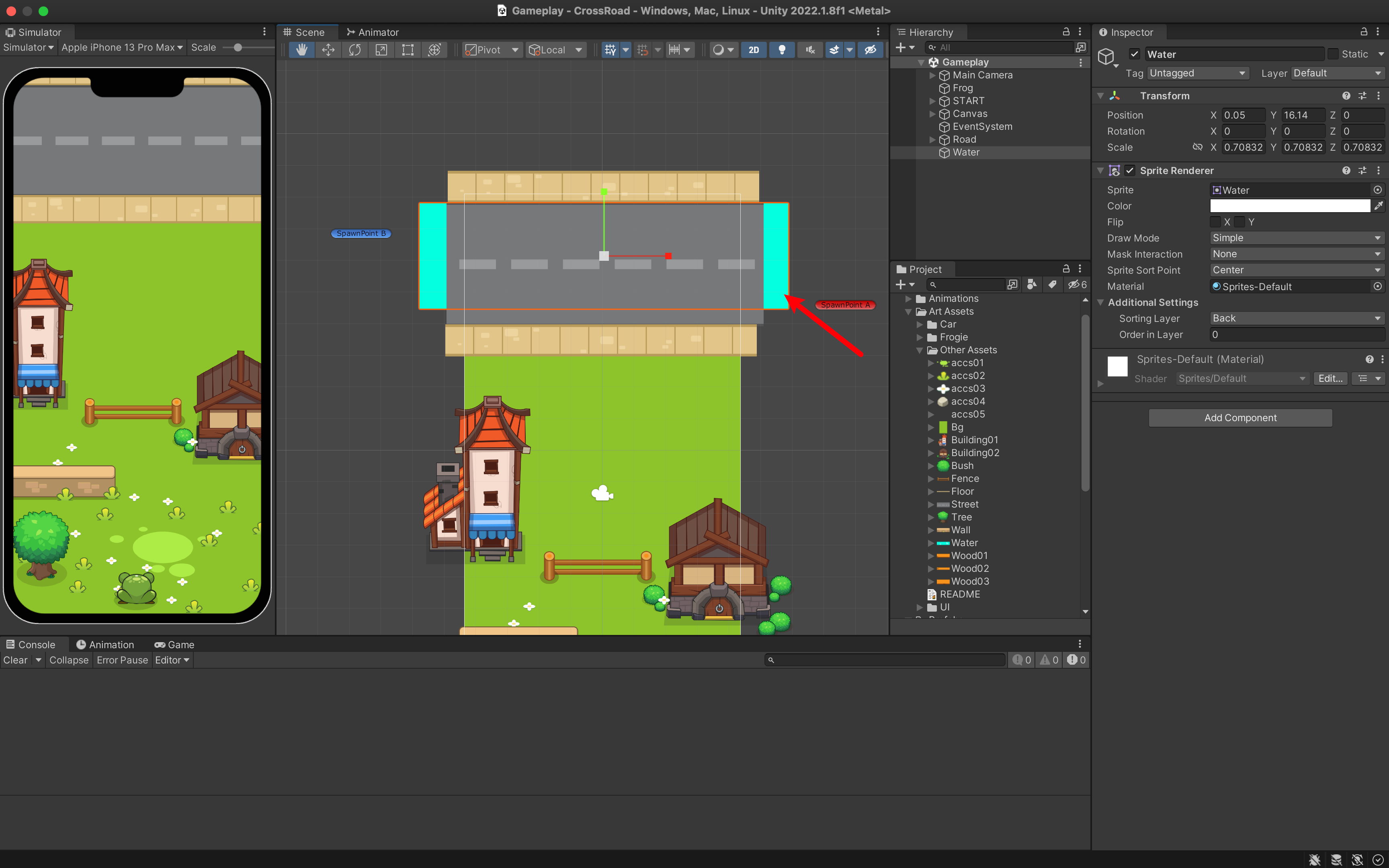Select the Hand view tool
Viewport: 1389px width, 868px height.
(301, 50)
